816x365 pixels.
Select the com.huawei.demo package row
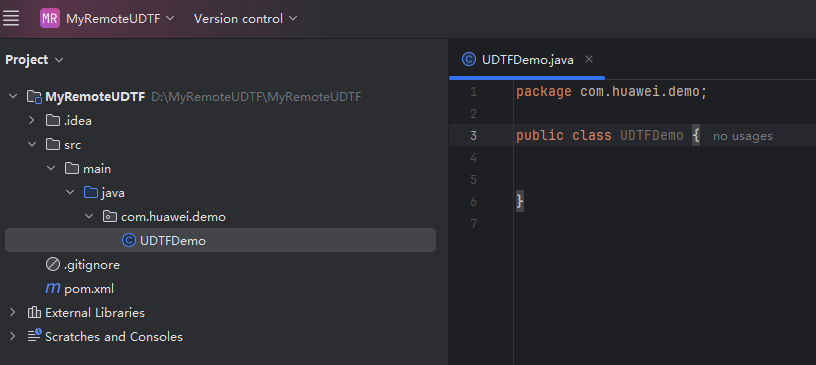[220, 217]
